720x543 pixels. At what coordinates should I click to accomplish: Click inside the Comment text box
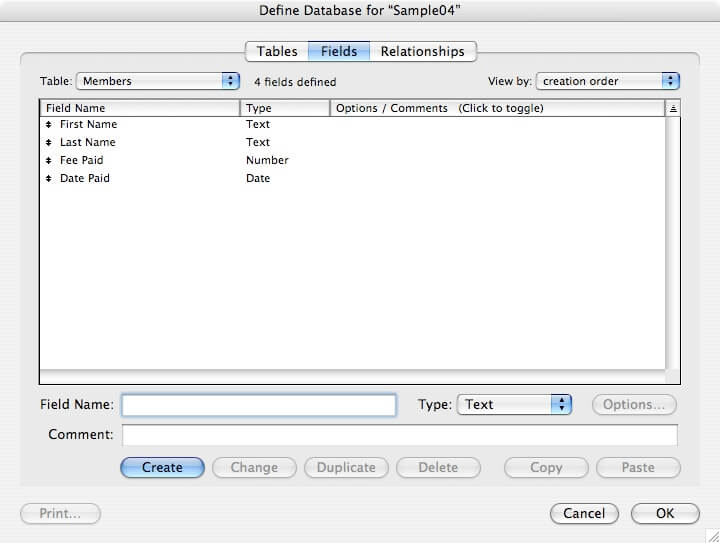[399, 435]
